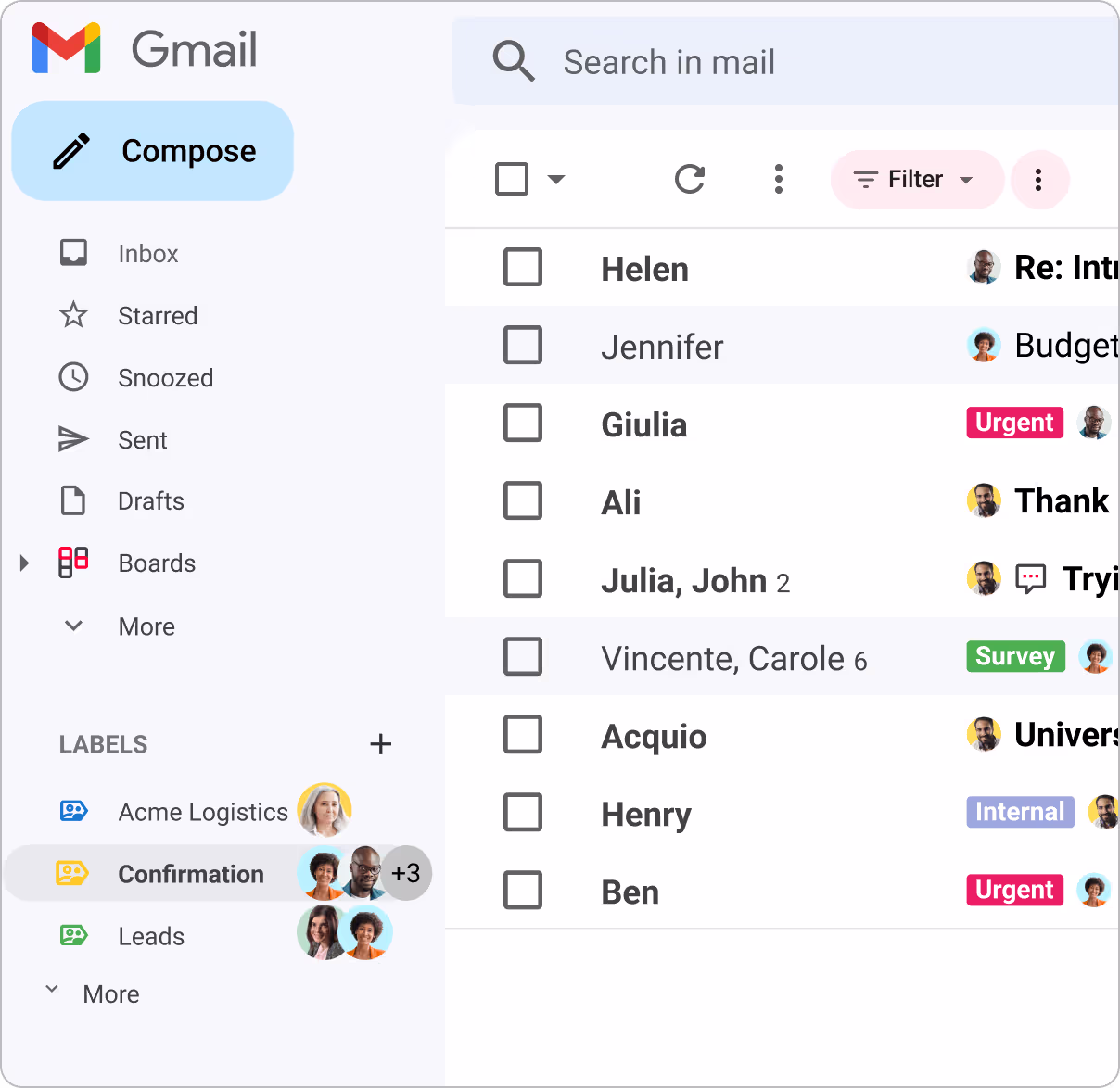
Task: Click the Drafts page icon
Action: click(x=73, y=500)
